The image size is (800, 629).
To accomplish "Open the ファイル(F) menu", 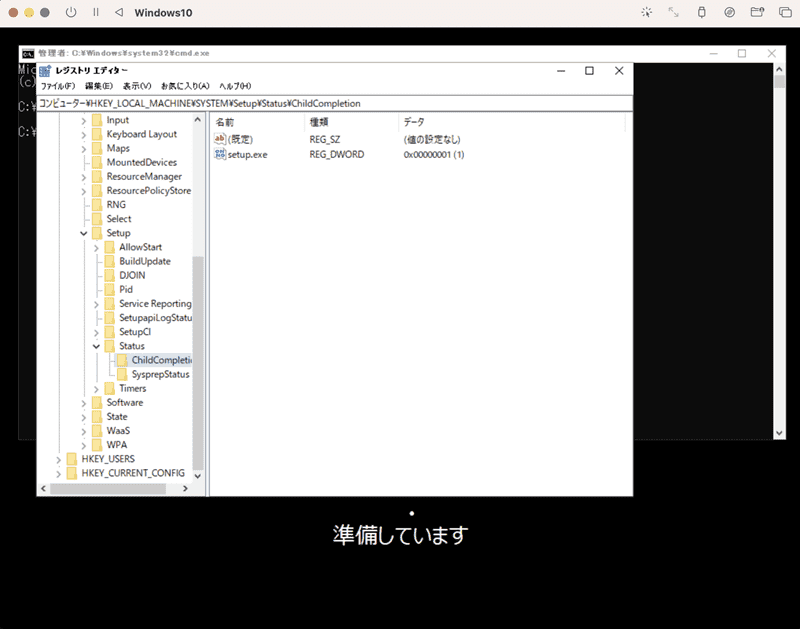I will click(x=58, y=86).
